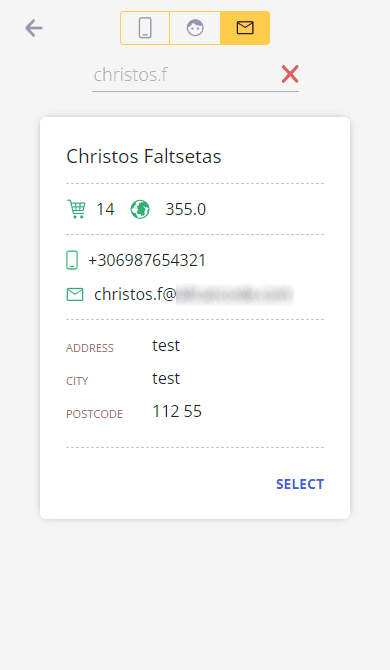Select the email search mode tab
This screenshot has width=390, height=670.
(x=245, y=28)
